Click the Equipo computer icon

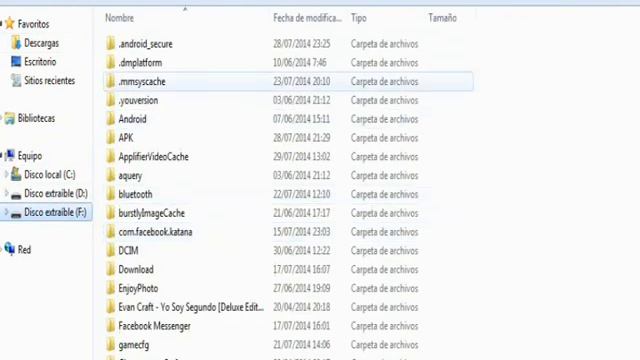coord(10,156)
